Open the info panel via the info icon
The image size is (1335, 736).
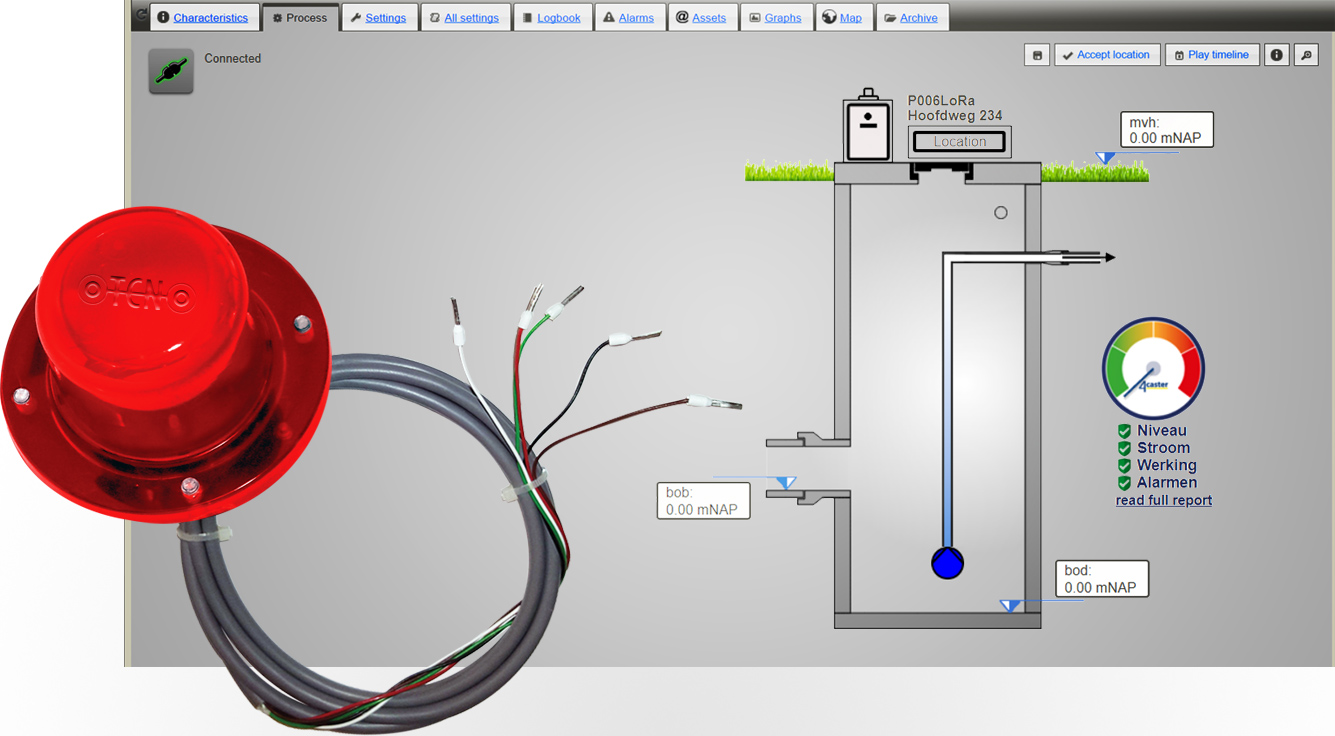1277,54
